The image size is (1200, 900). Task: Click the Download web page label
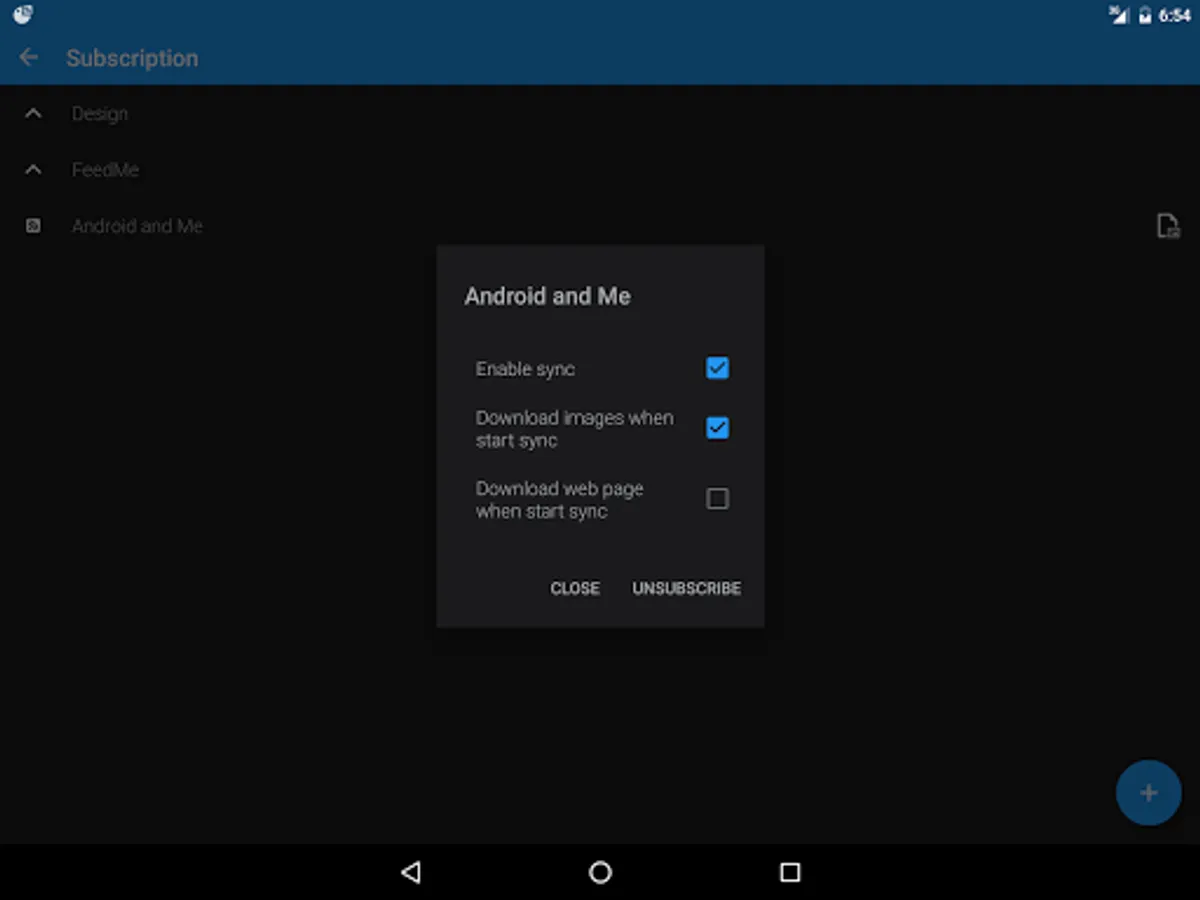(559, 500)
